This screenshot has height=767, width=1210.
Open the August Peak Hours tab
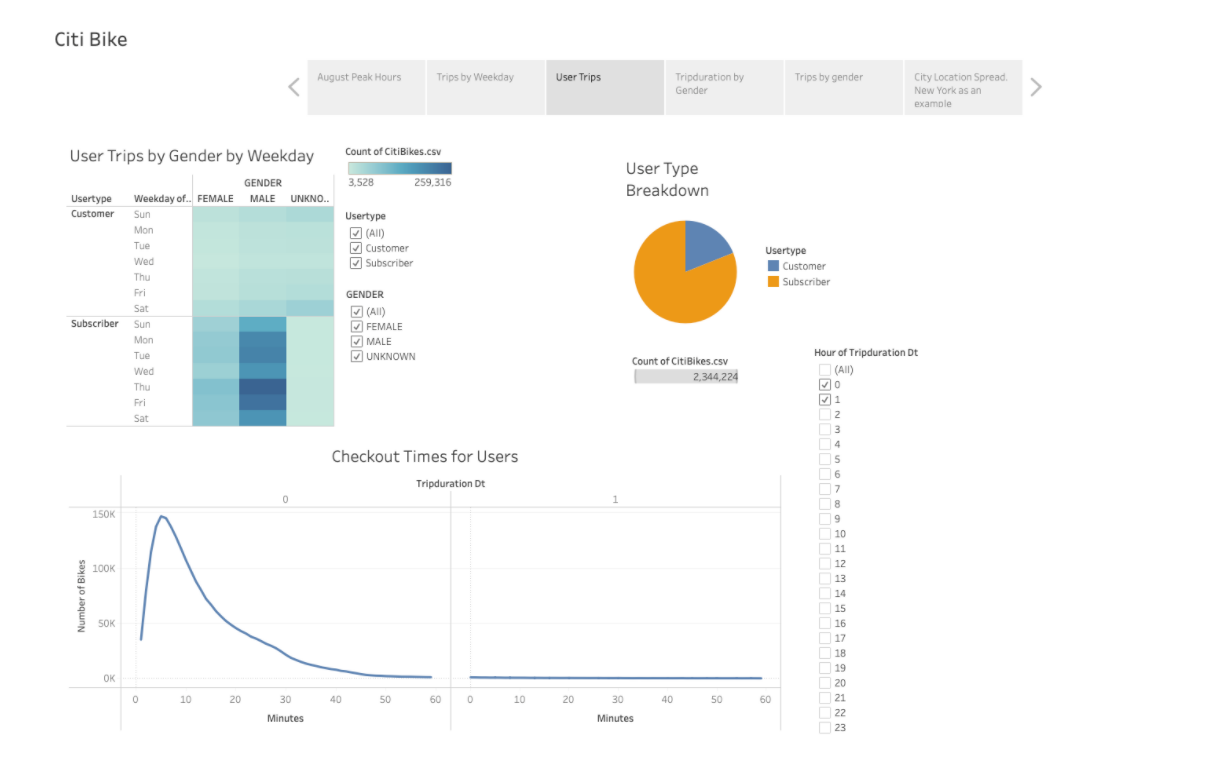[x=366, y=87]
